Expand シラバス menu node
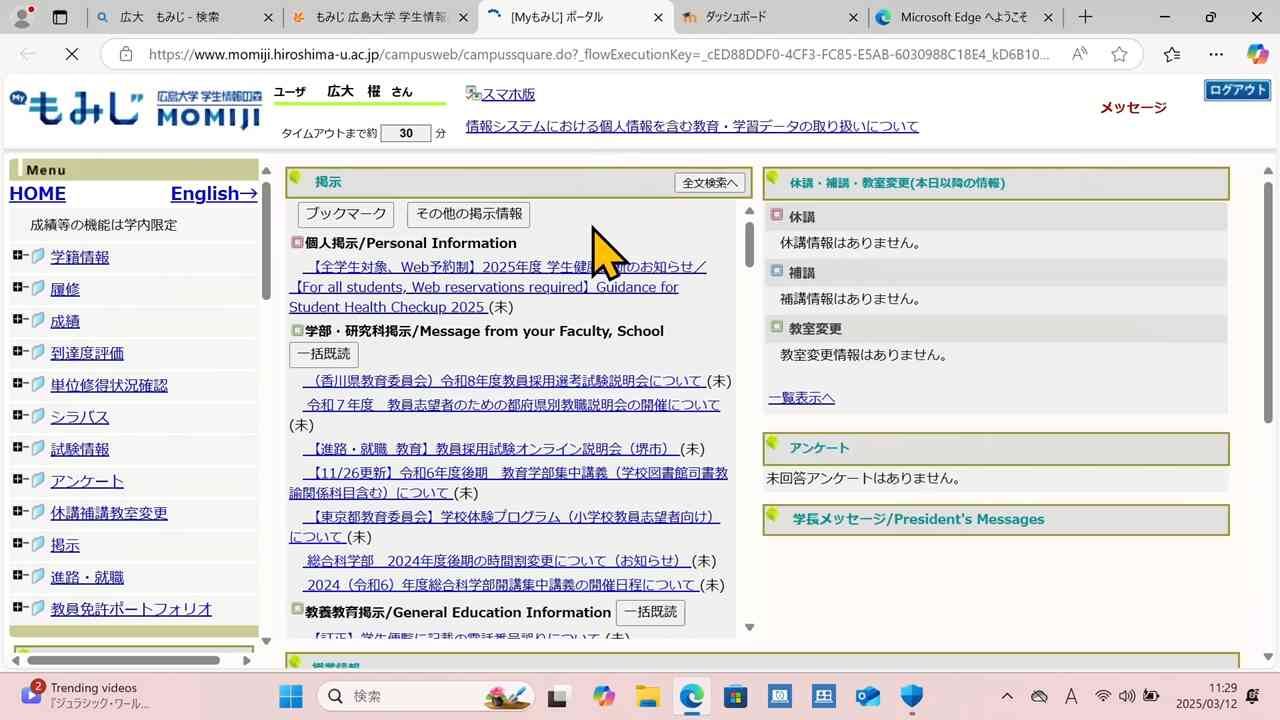The width and height of the screenshot is (1280, 720). pos(18,416)
